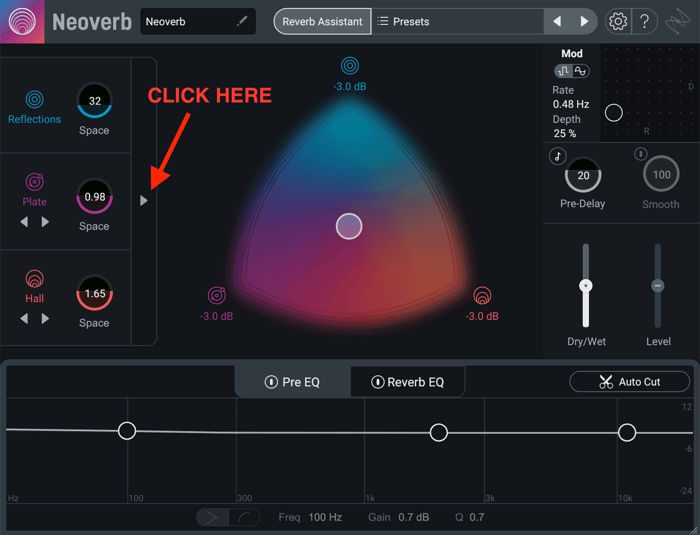700x535 pixels.
Task: Click the Plate -3.0 dB level text
Action: pyautogui.click(x=217, y=316)
